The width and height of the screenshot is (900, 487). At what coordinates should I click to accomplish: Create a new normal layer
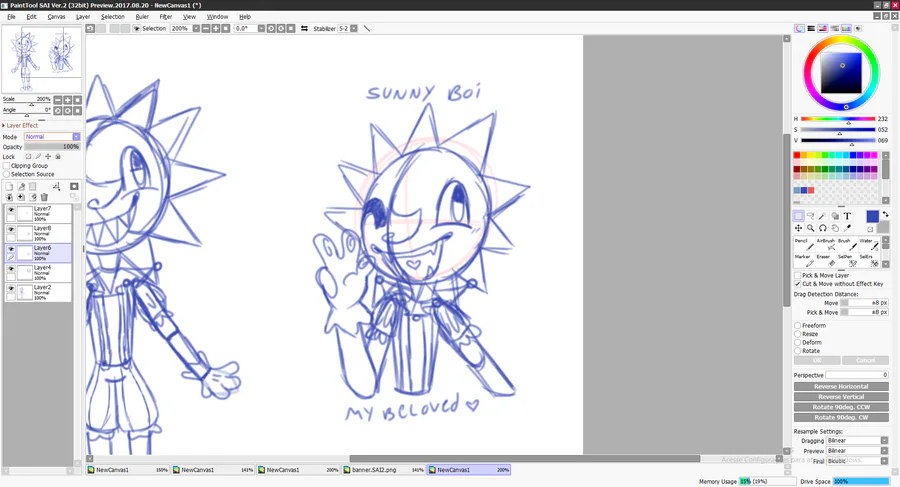pyautogui.click(x=9, y=186)
